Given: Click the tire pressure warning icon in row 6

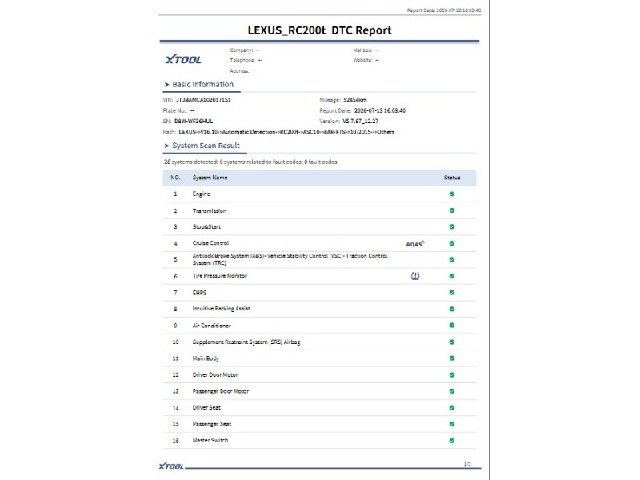Looking at the screenshot, I should tap(415, 276).
